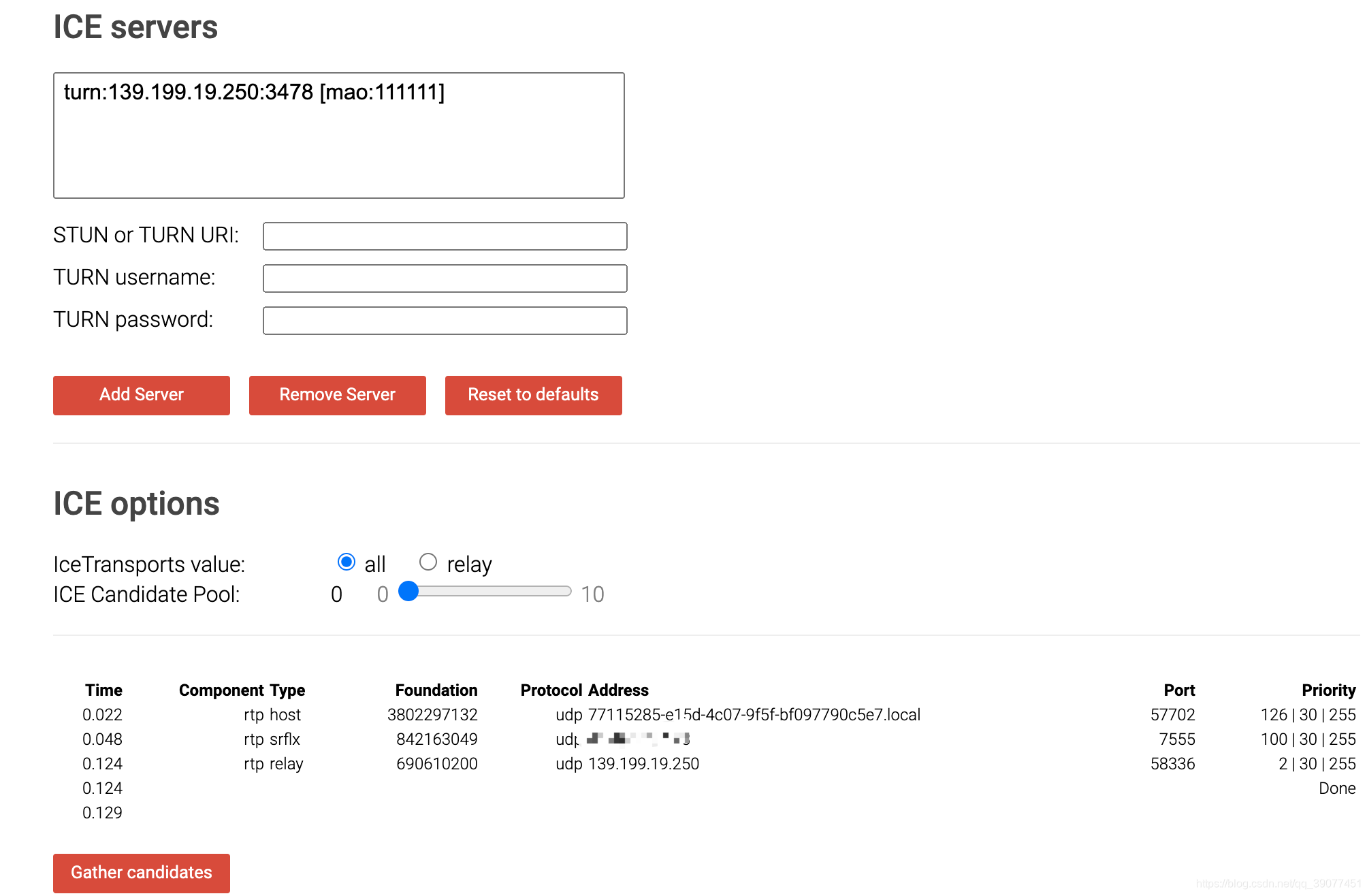Select the 'relay' IceTransports radio button

tap(428, 562)
